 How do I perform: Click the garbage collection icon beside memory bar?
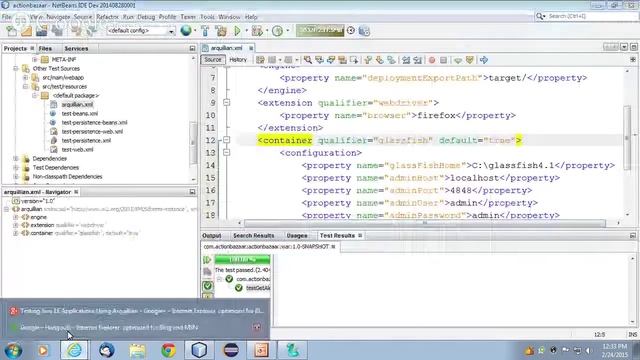(x=351, y=31)
